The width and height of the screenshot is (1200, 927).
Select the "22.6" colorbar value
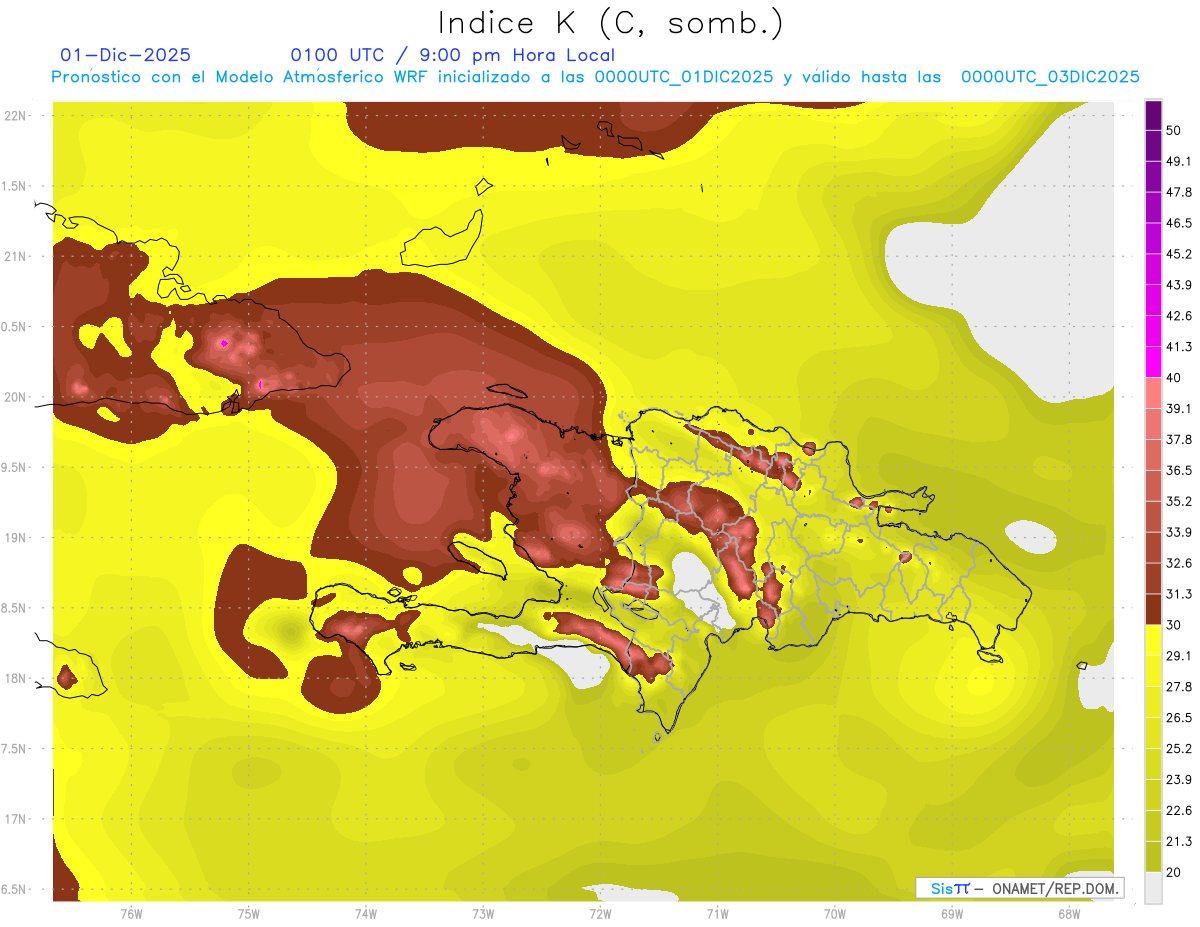tap(1179, 811)
